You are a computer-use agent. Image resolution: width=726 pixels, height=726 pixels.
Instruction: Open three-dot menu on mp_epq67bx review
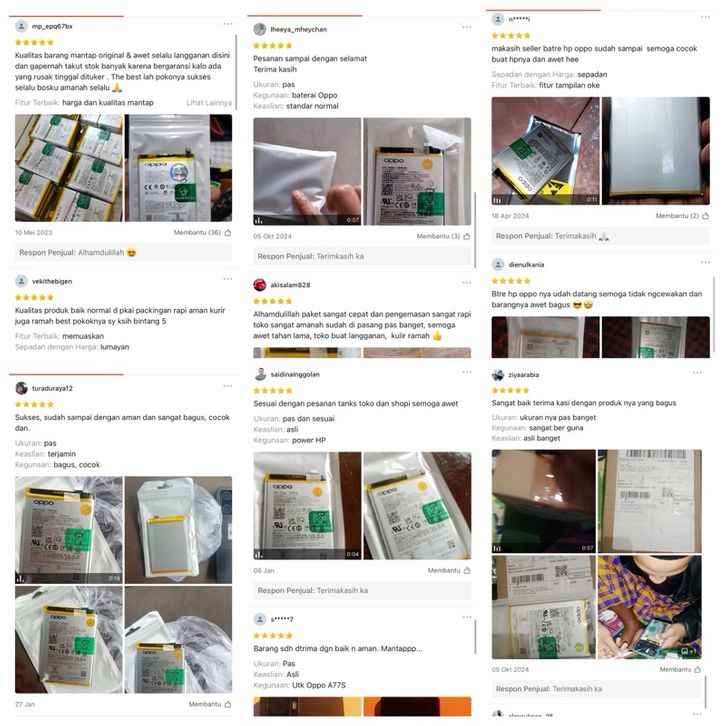[227, 24]
